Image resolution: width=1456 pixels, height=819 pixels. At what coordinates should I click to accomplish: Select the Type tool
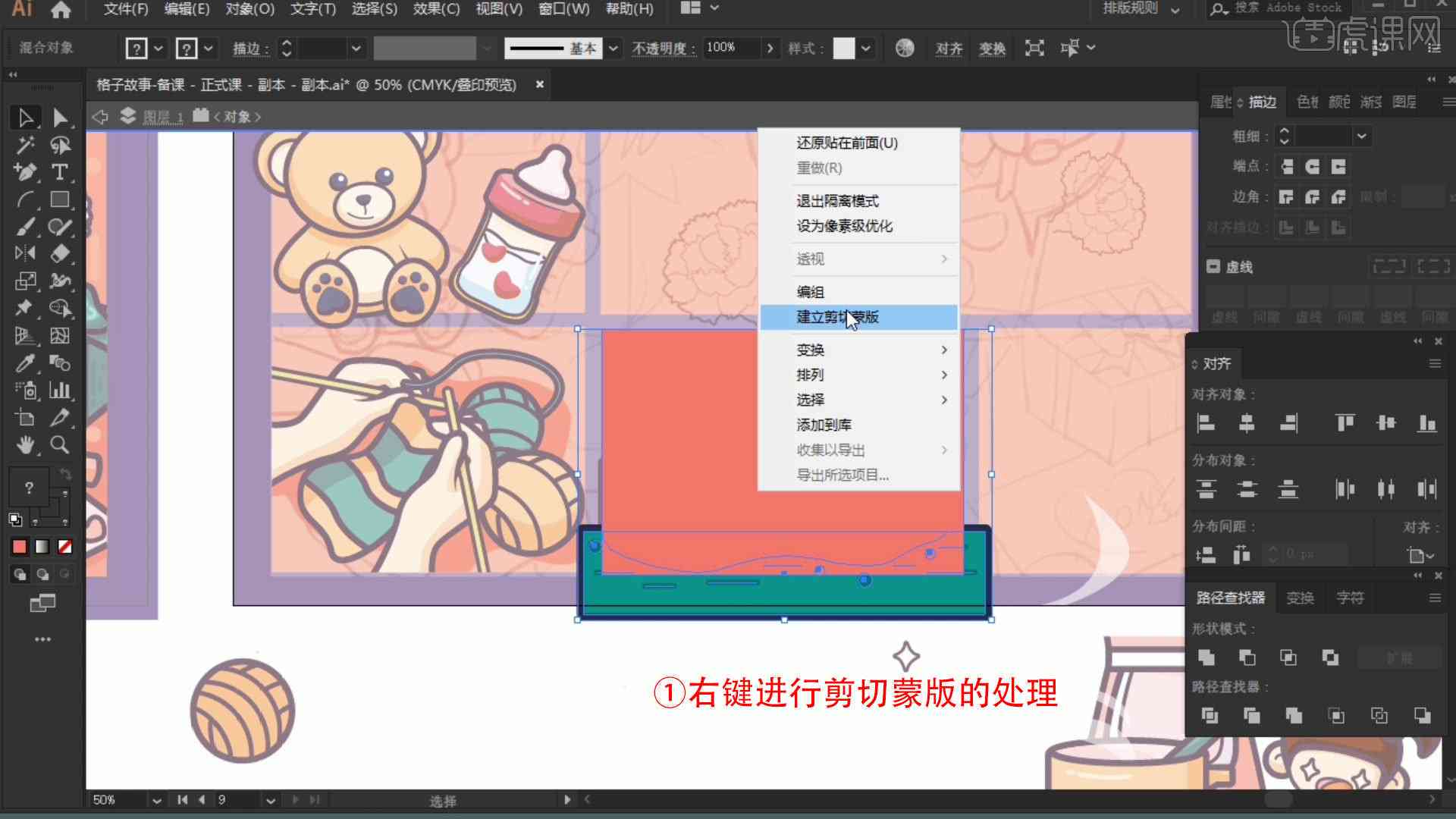click(x=60, y=172)
